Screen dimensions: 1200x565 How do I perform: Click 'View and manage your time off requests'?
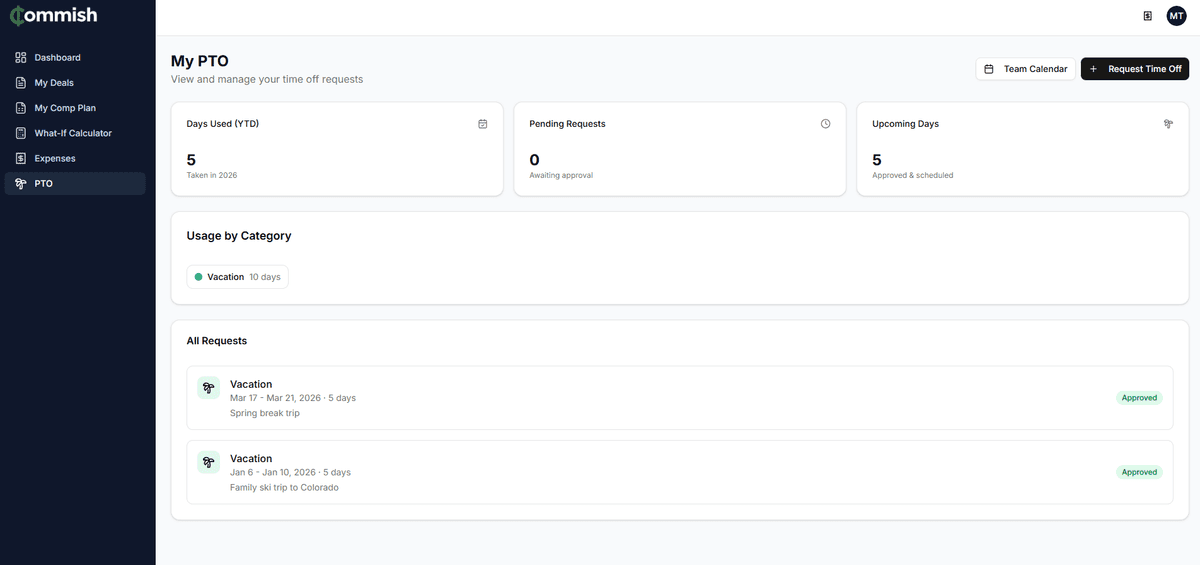[x=267, y=79]
